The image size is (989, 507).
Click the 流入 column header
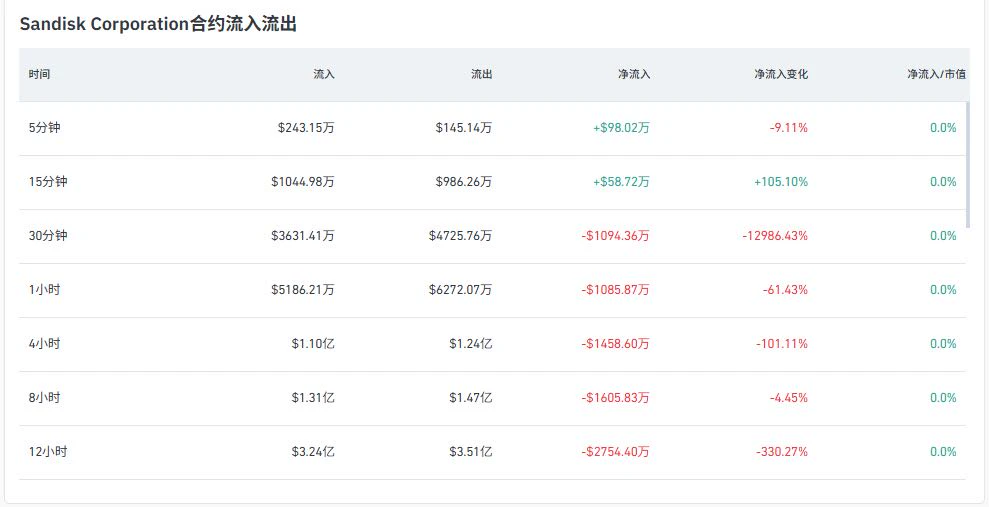coord(324,74)
